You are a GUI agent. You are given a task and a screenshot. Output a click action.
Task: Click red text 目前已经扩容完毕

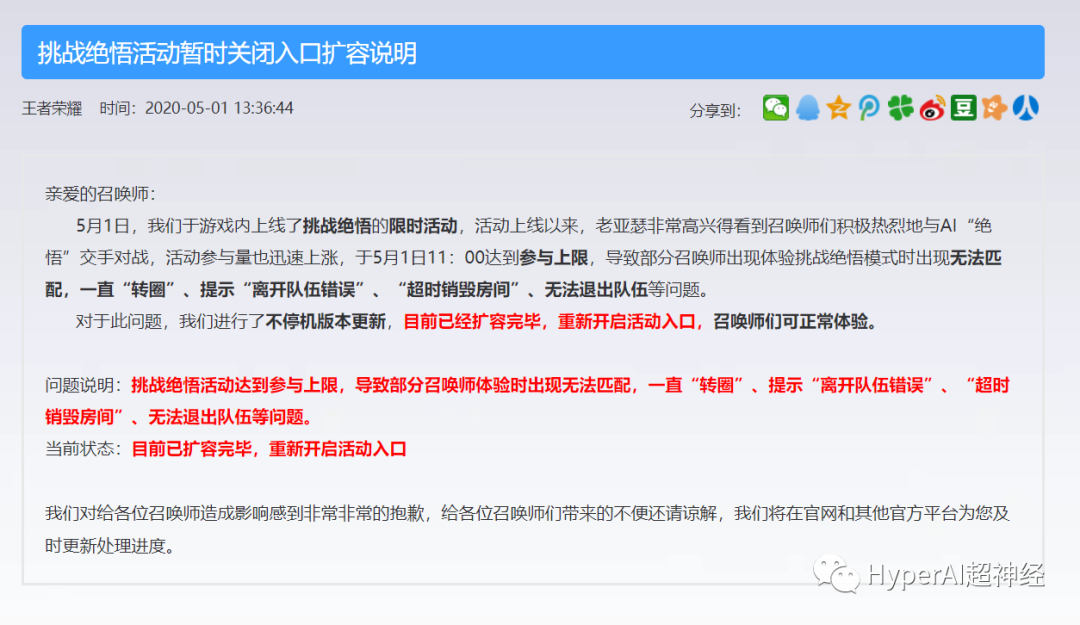click(x=472, y=321)
